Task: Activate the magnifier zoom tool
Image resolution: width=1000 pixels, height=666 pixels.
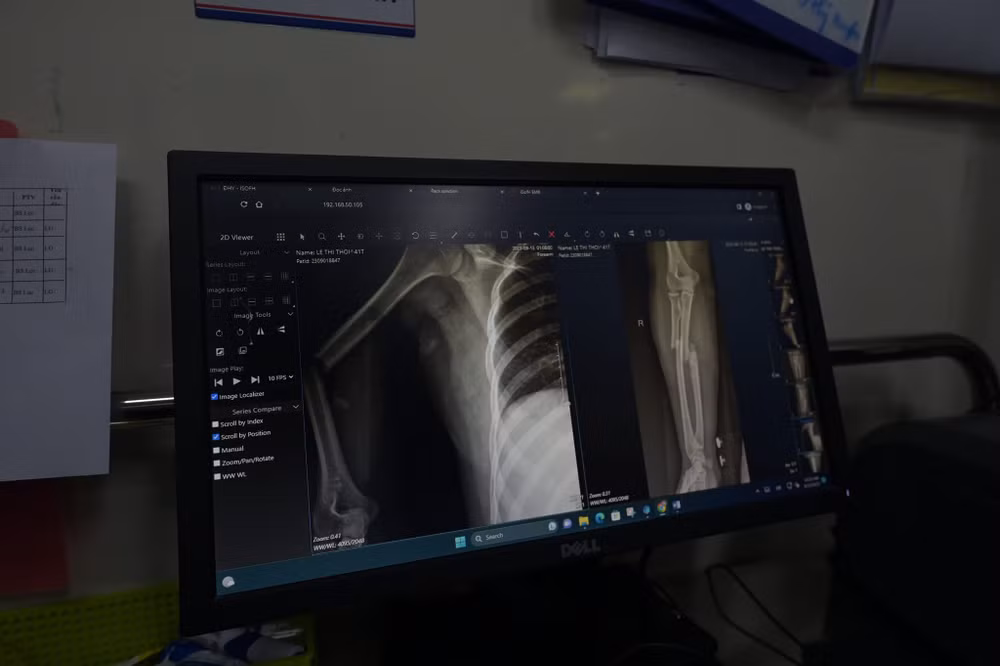Action: 322,237
